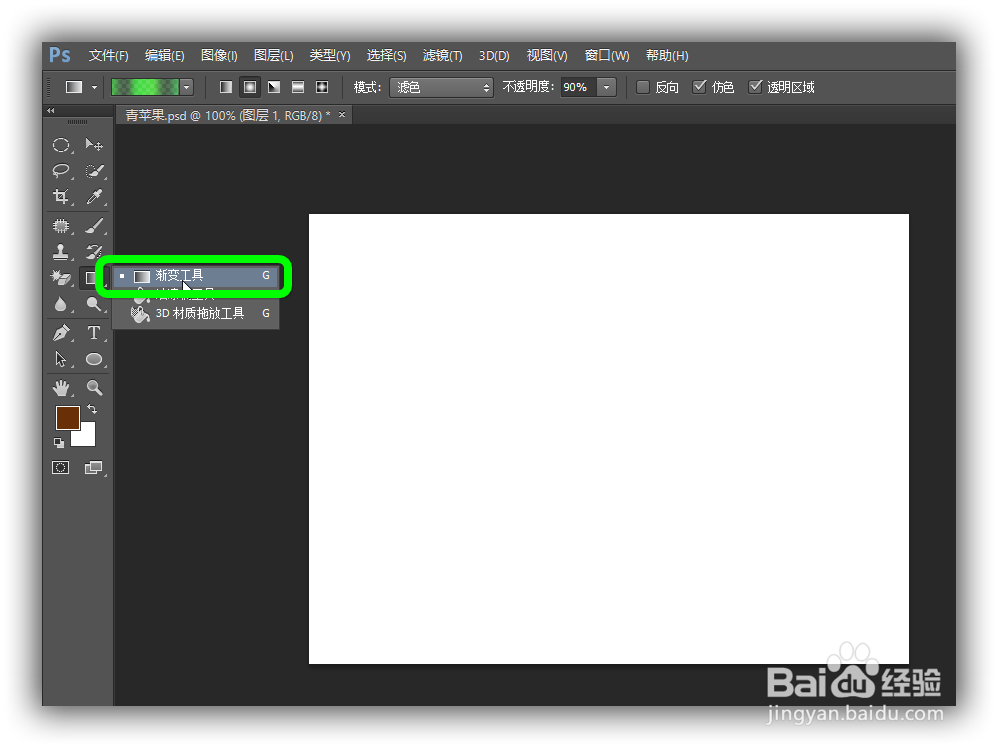Uncheck the 仿色 (Dither) option

tap(698, 87)
